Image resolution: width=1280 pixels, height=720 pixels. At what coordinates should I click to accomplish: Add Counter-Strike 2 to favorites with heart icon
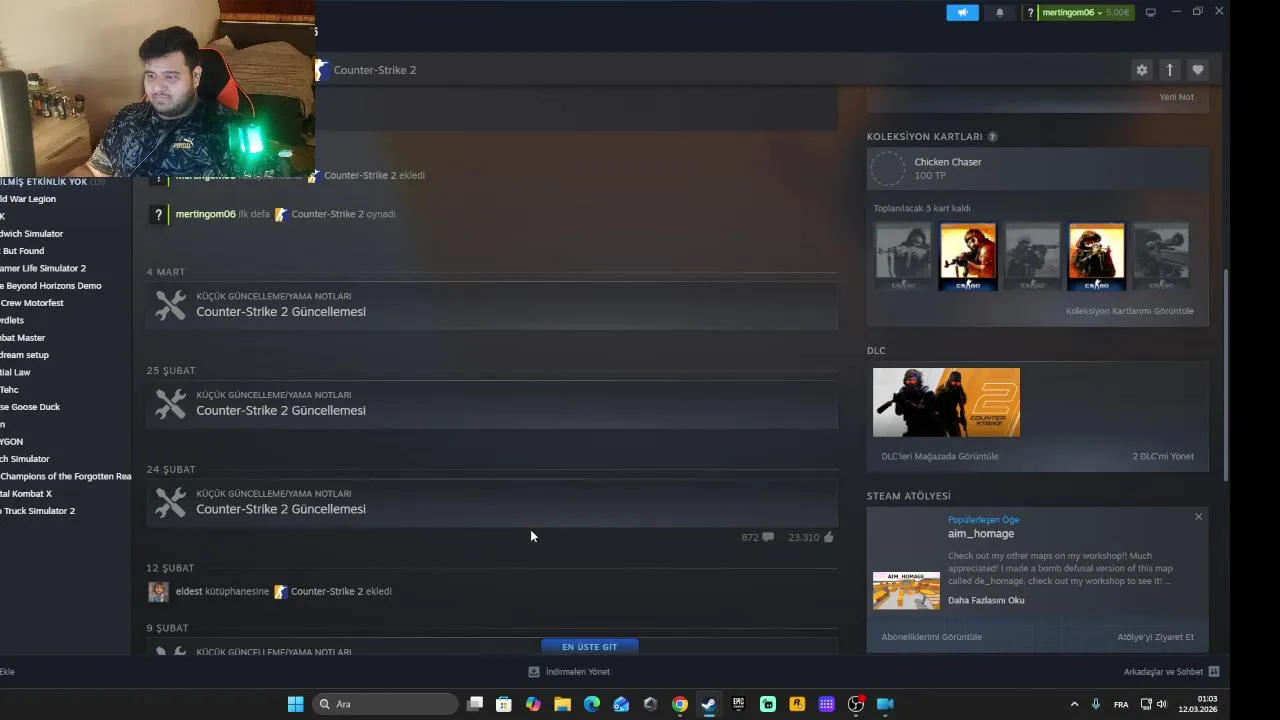point(1197,70)
